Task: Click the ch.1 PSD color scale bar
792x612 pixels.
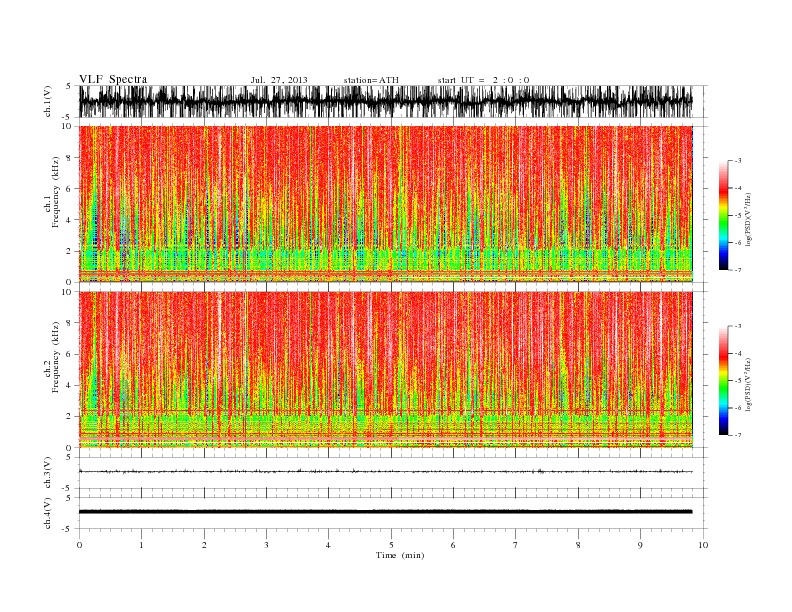Action: (723, 215)
